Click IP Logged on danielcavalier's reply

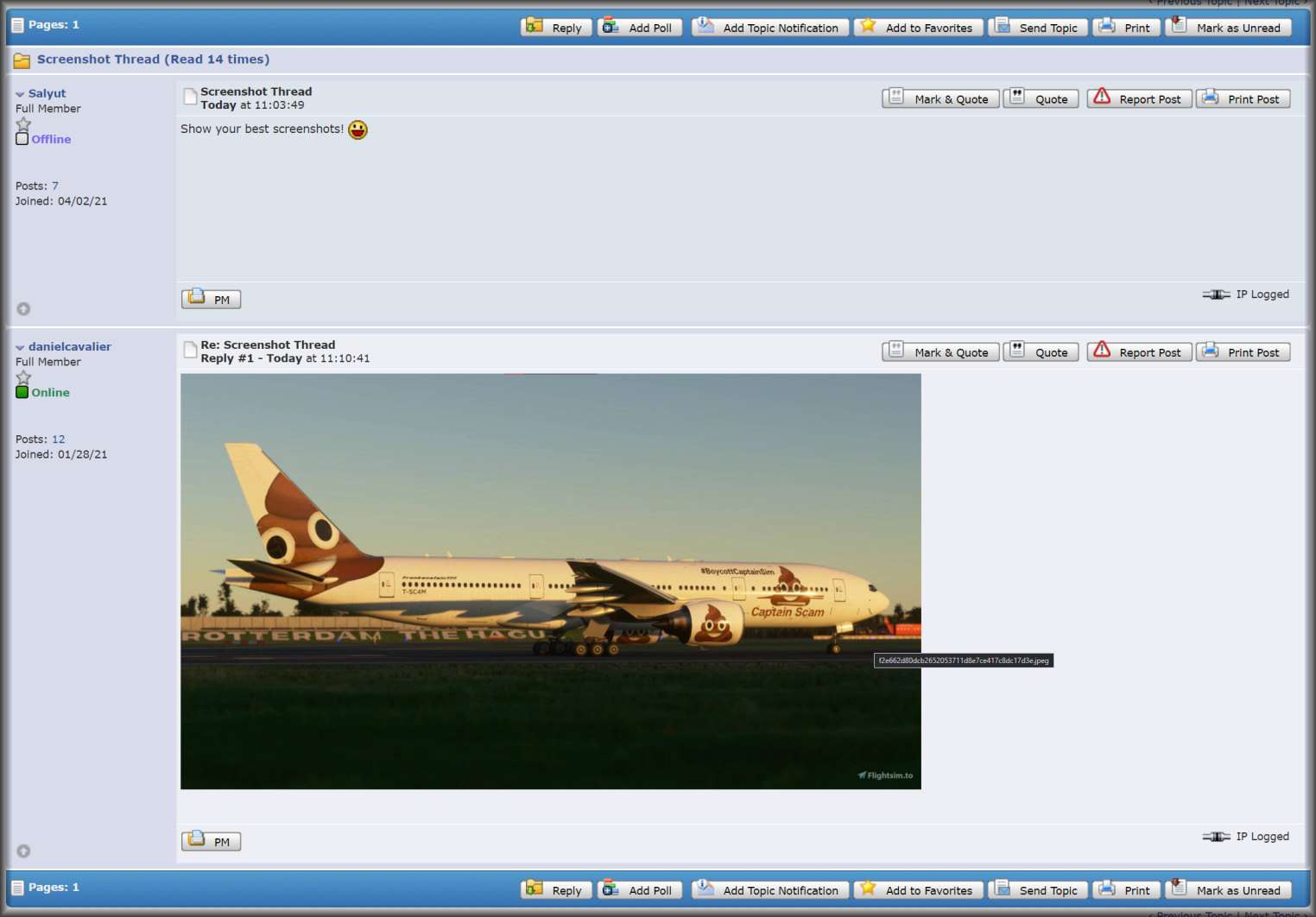click(x=1262, y=837)
